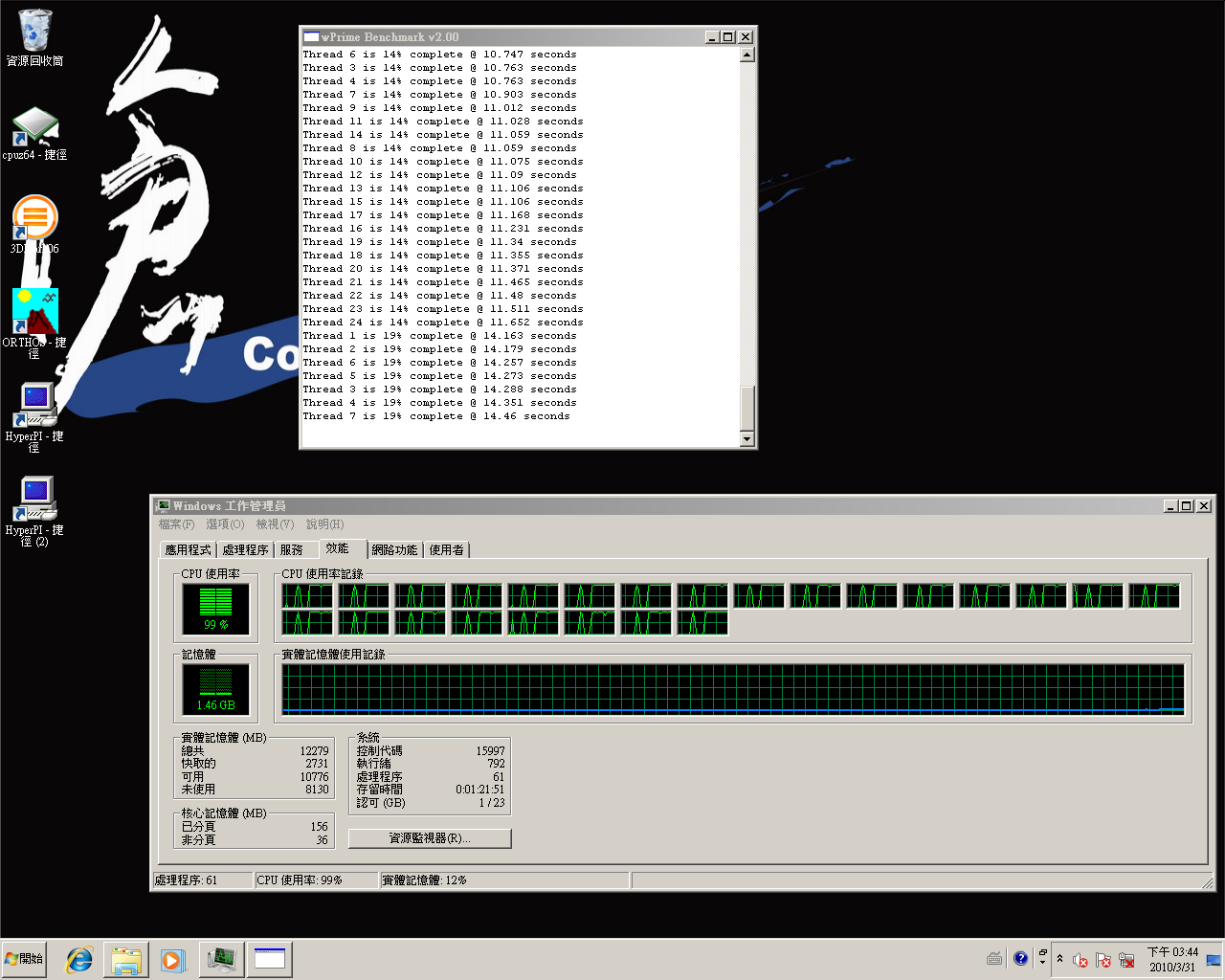This screenshot has width=1225, height=980.
Task: Click the 'Thread 24 is 14% complete' line
Action: [443, 323]
